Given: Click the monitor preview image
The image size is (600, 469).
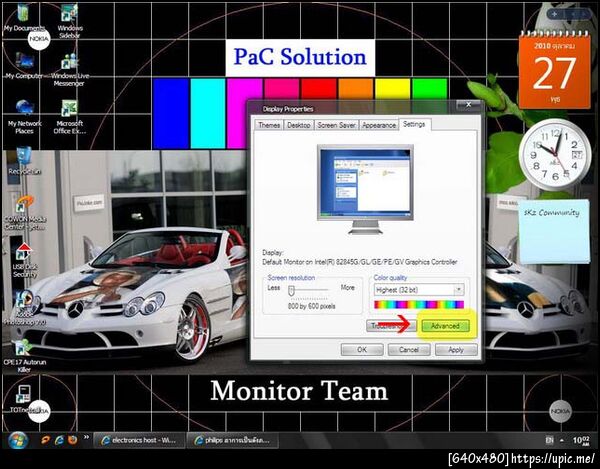Looking at the screenshot, I should click(365, 189).
